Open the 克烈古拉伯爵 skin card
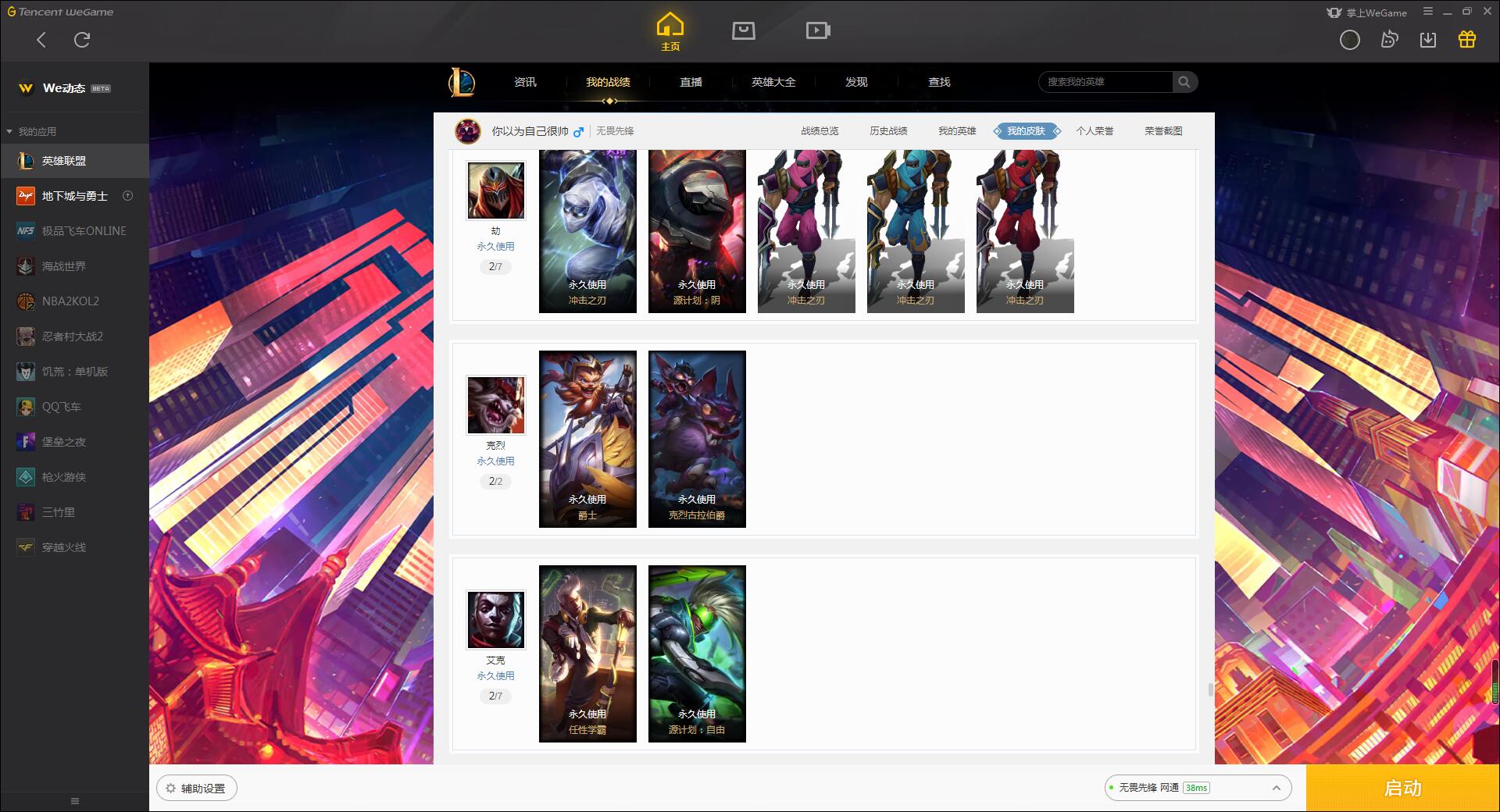 point(697,439)
